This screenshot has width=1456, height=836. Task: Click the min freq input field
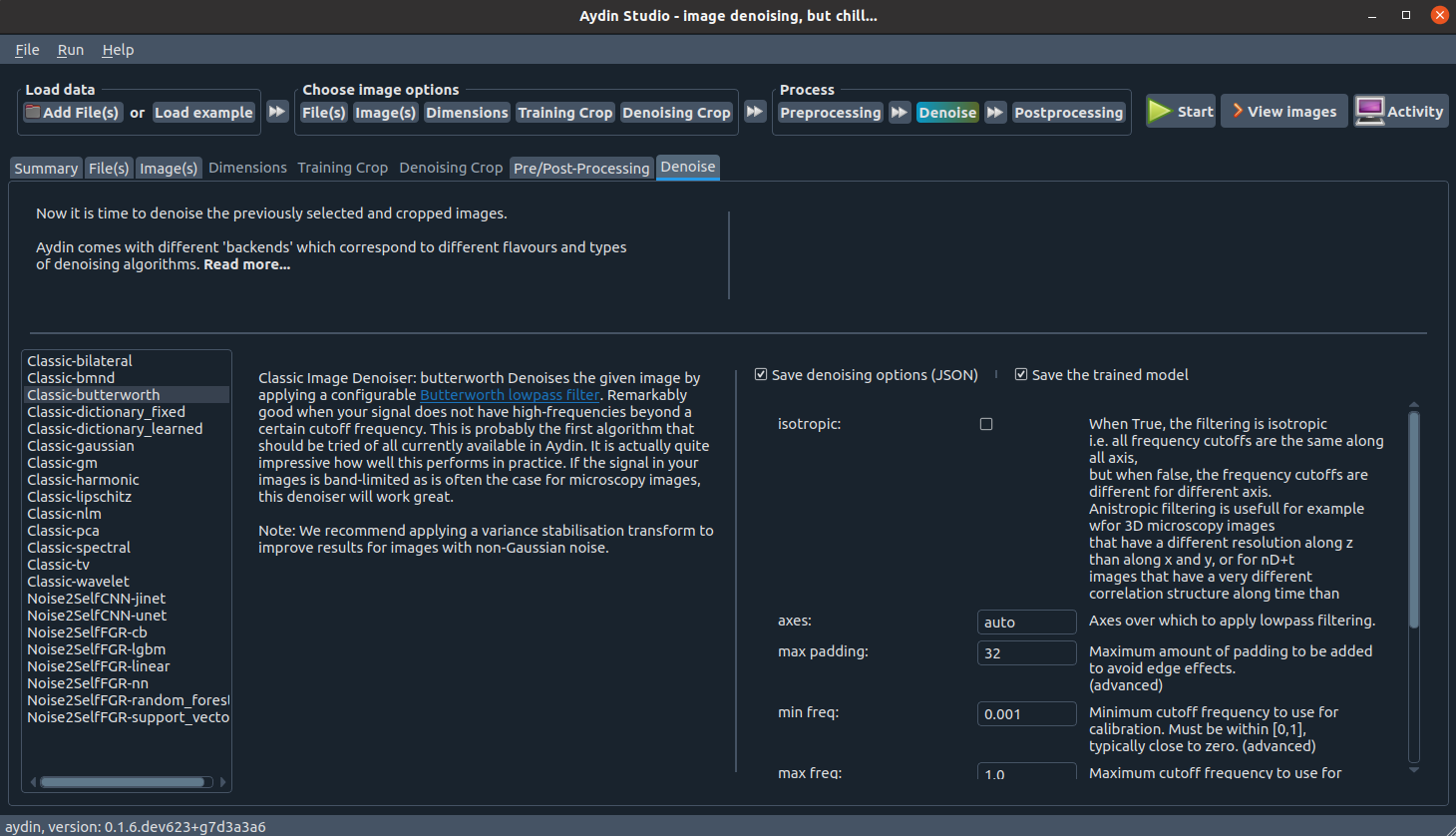(1026, 713)
